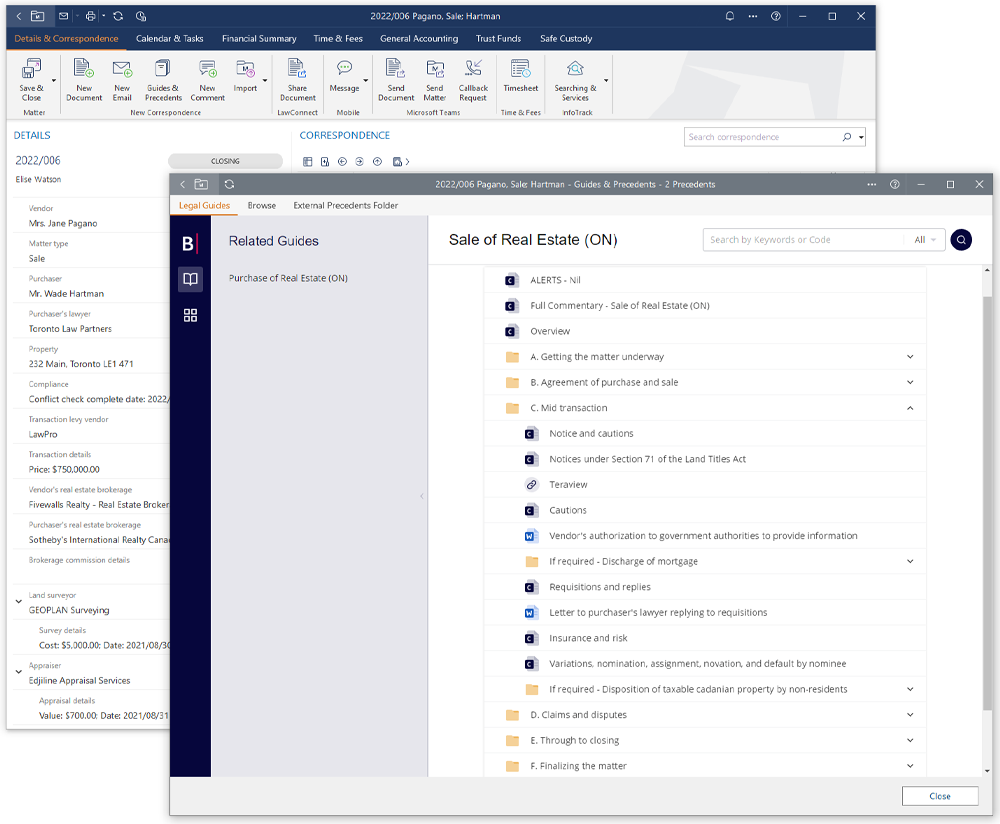Viewport: 1000px width, 824px height.
Task: Click refresh icon in Guides & Precedents window
Action: tap(230, 184)
